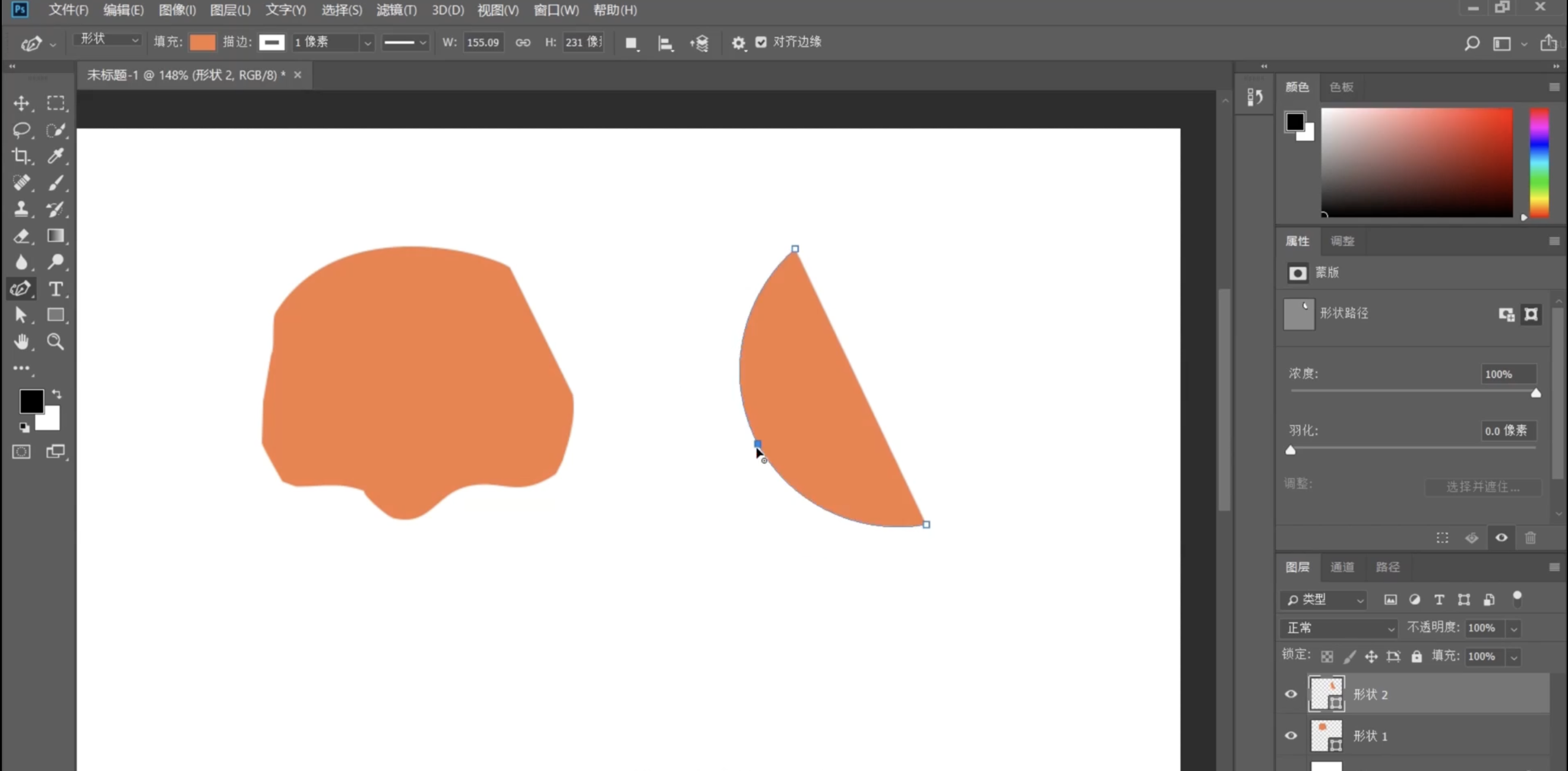Viewport: 1568px width, 771px height.
Task: Click the orange 填充 fill color swatch
Action: click(x=202, y=42)
